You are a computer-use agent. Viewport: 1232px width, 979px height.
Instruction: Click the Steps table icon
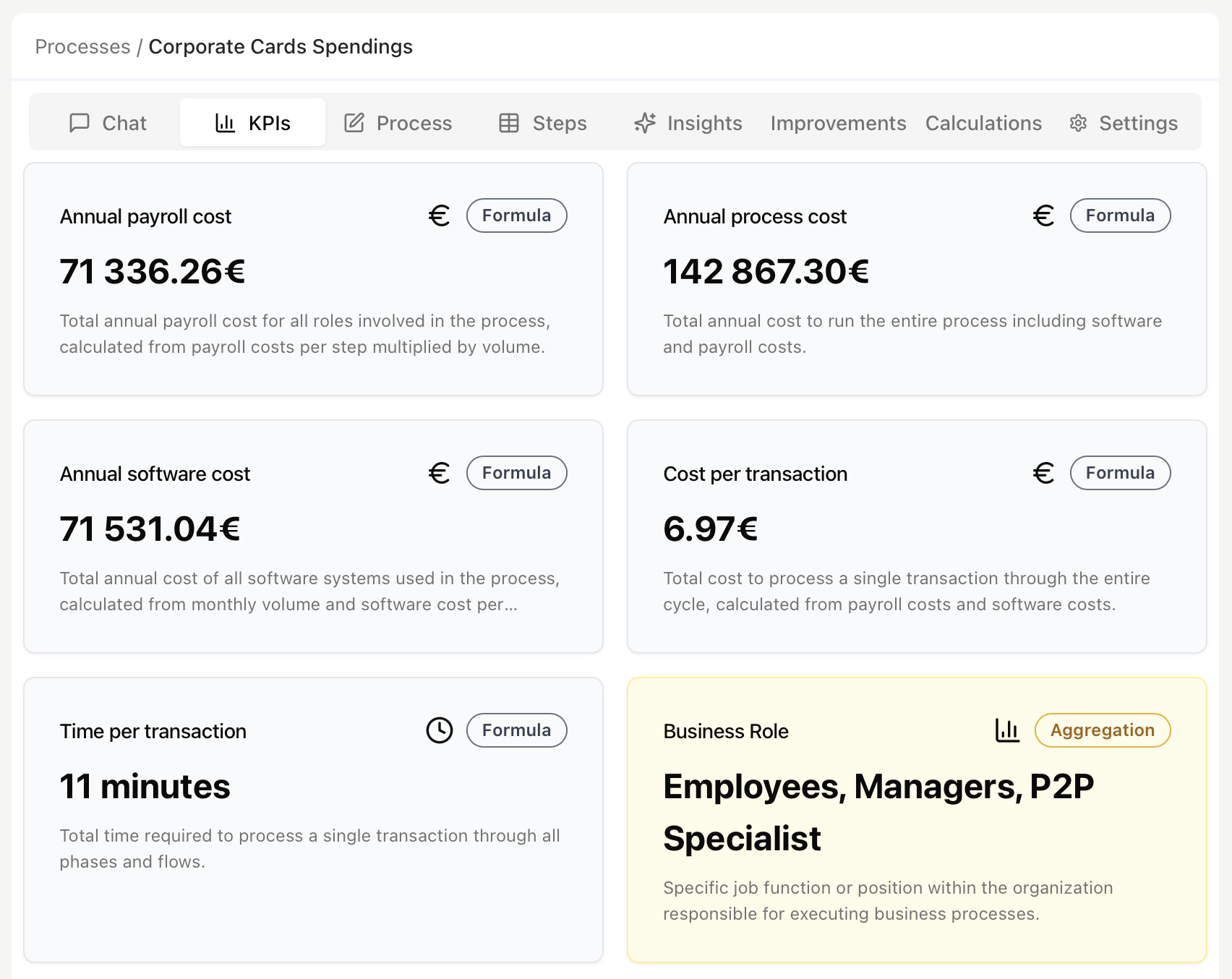click(x=508, y=122)
